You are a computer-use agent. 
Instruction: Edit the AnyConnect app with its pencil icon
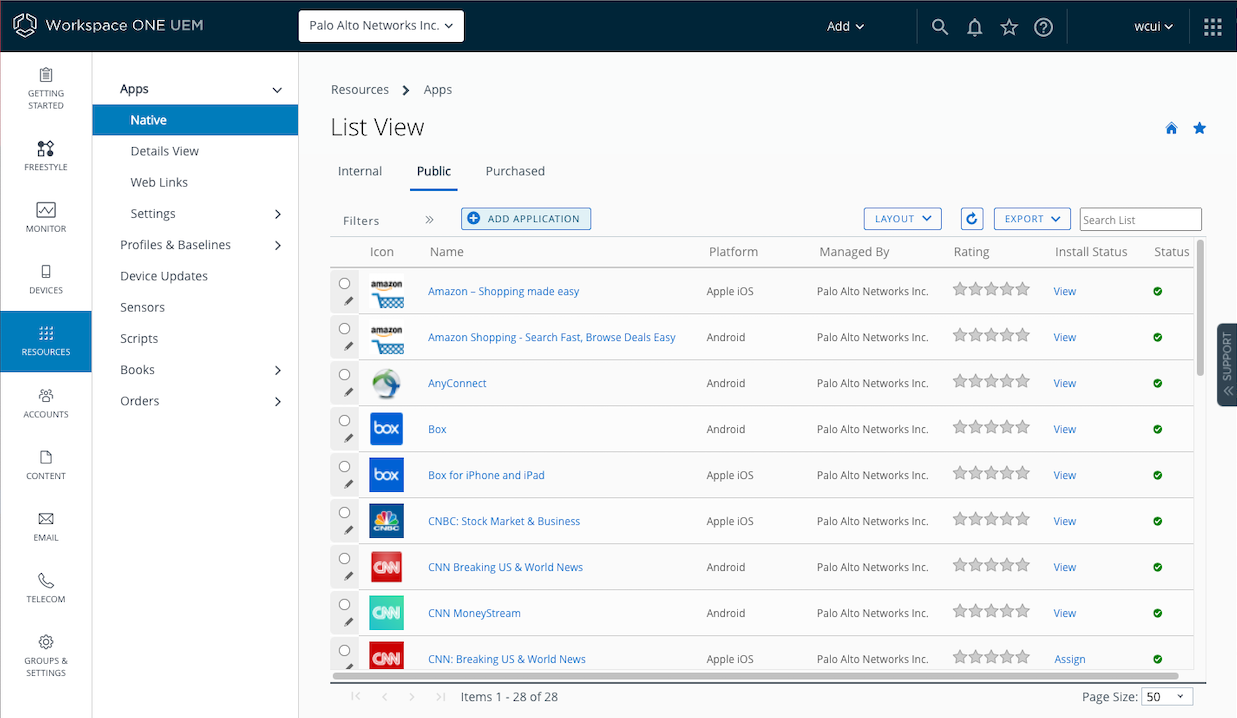(x=350, y=392)
